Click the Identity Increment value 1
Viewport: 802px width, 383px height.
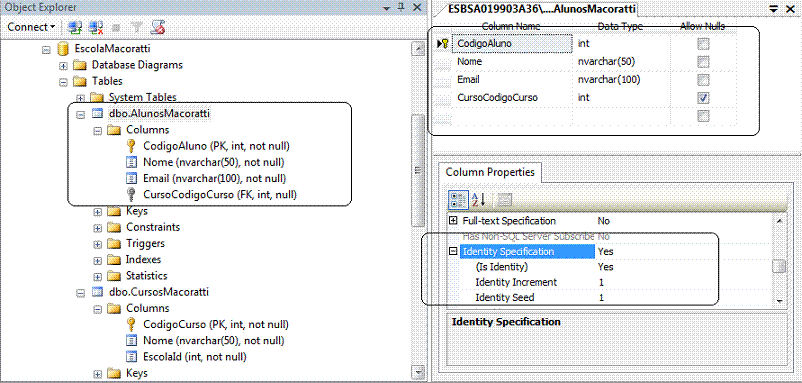pos(602,282)
